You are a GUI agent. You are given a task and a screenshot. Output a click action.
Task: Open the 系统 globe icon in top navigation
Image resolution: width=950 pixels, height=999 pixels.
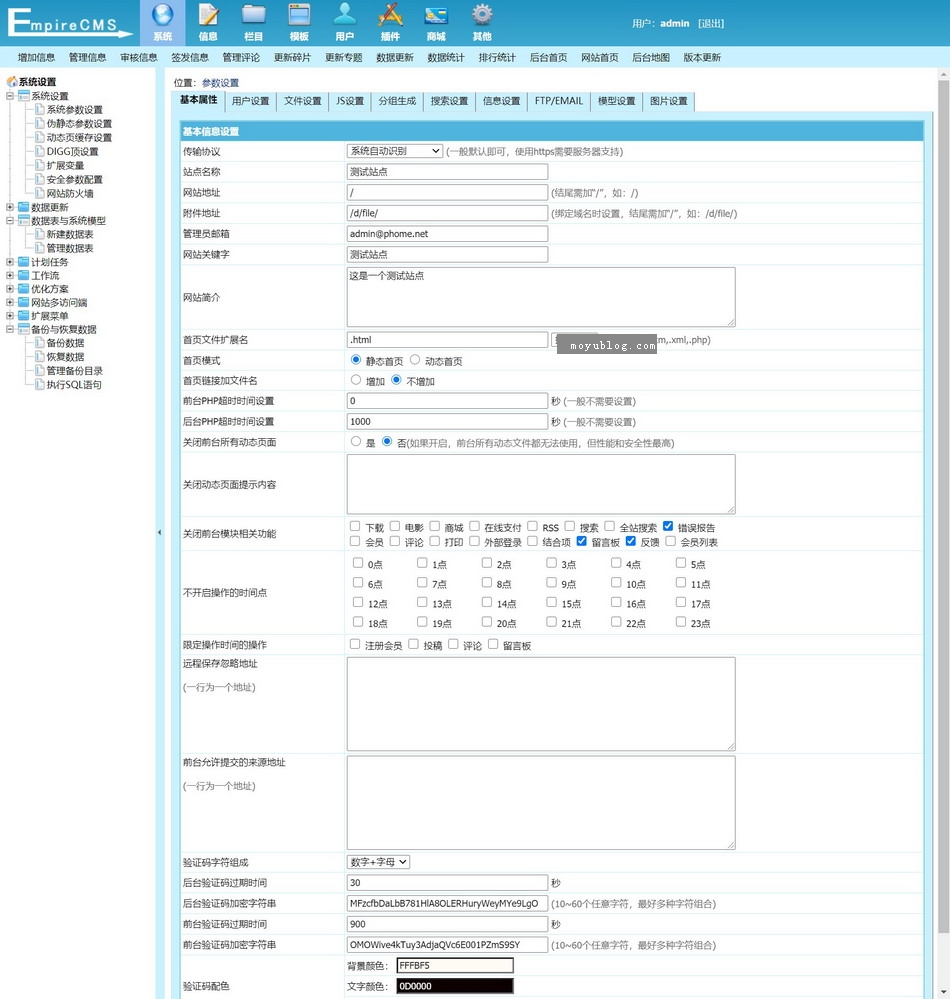coord(162,15)
